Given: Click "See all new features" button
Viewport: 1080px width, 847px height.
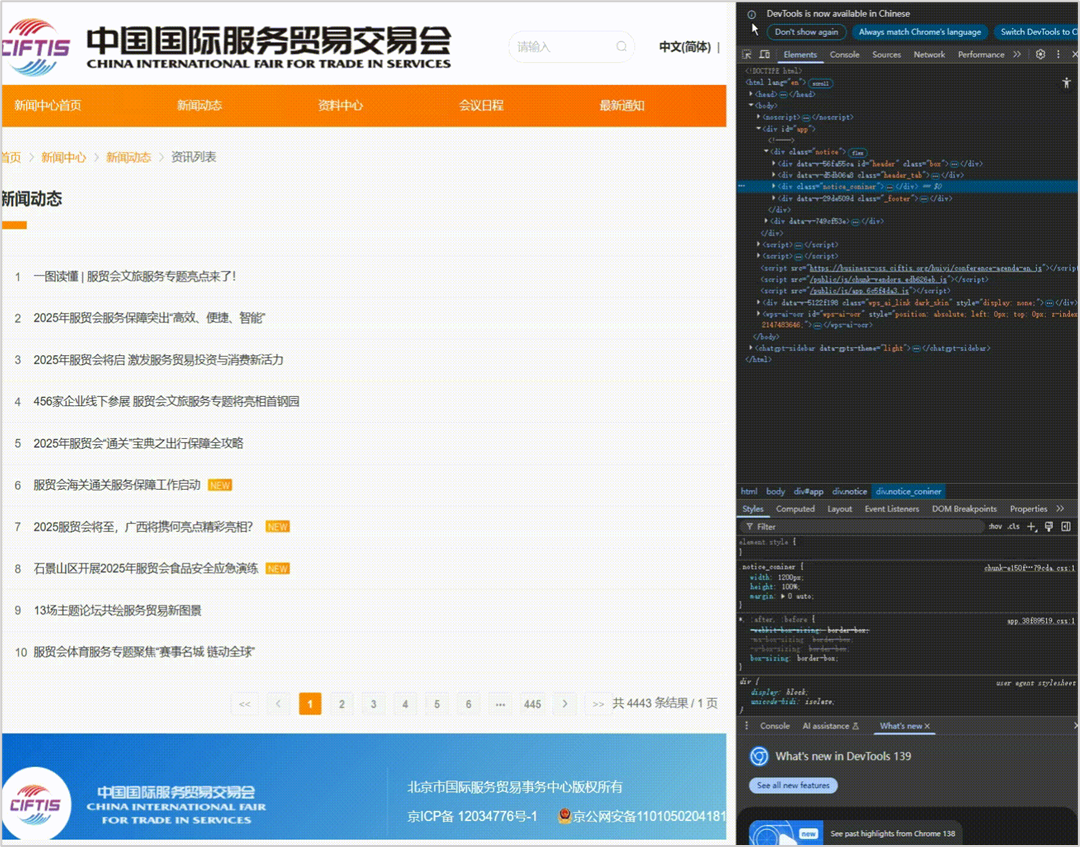Looking at the screenshot, I should click(x=793, y=785).
